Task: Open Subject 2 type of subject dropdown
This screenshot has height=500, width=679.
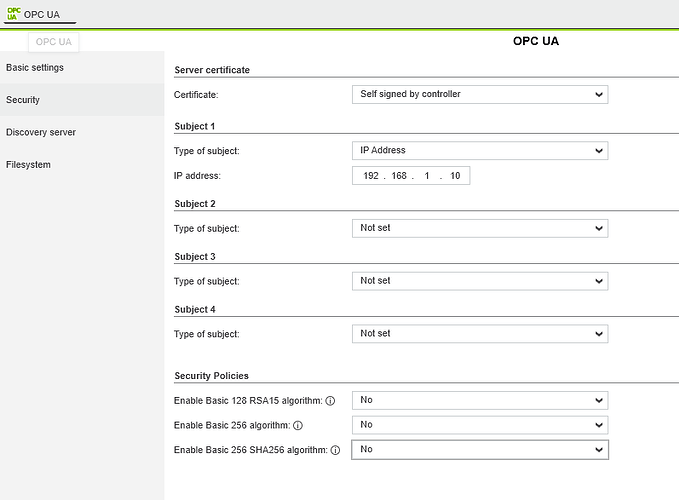Action: (480, 228)
